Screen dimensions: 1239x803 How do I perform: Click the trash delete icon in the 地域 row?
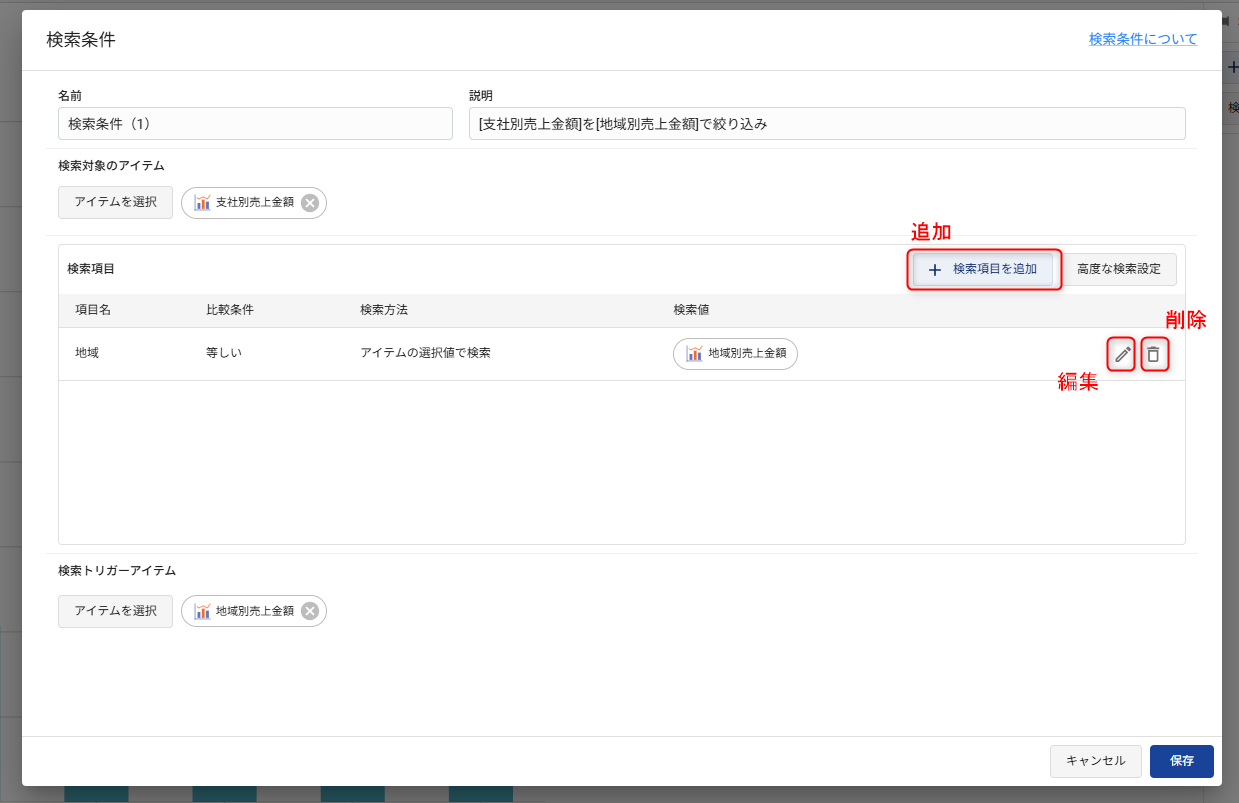1154,354
